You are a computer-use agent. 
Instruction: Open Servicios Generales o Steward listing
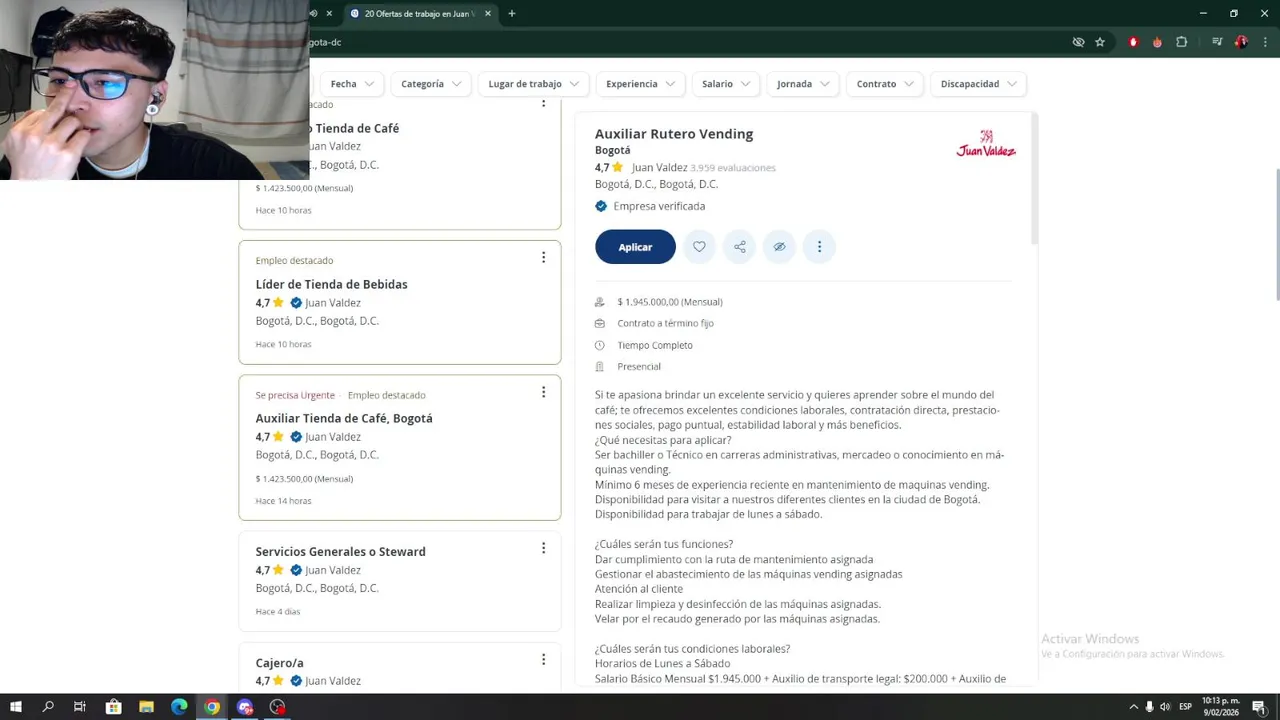[x=340, y=551]
